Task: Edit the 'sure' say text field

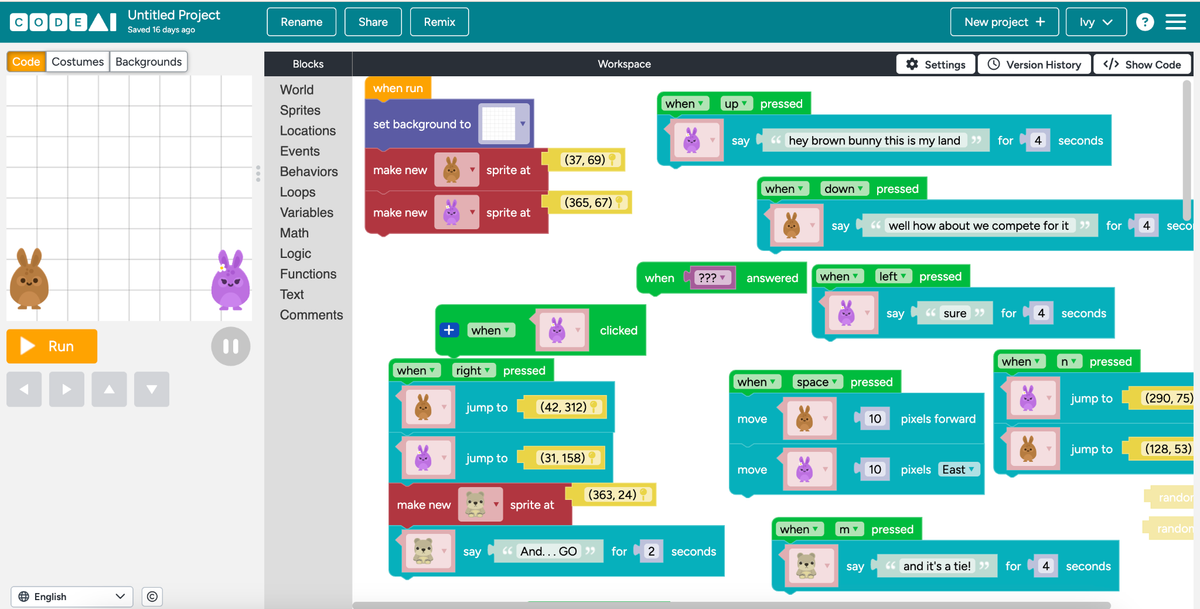Action: (955, 313)
